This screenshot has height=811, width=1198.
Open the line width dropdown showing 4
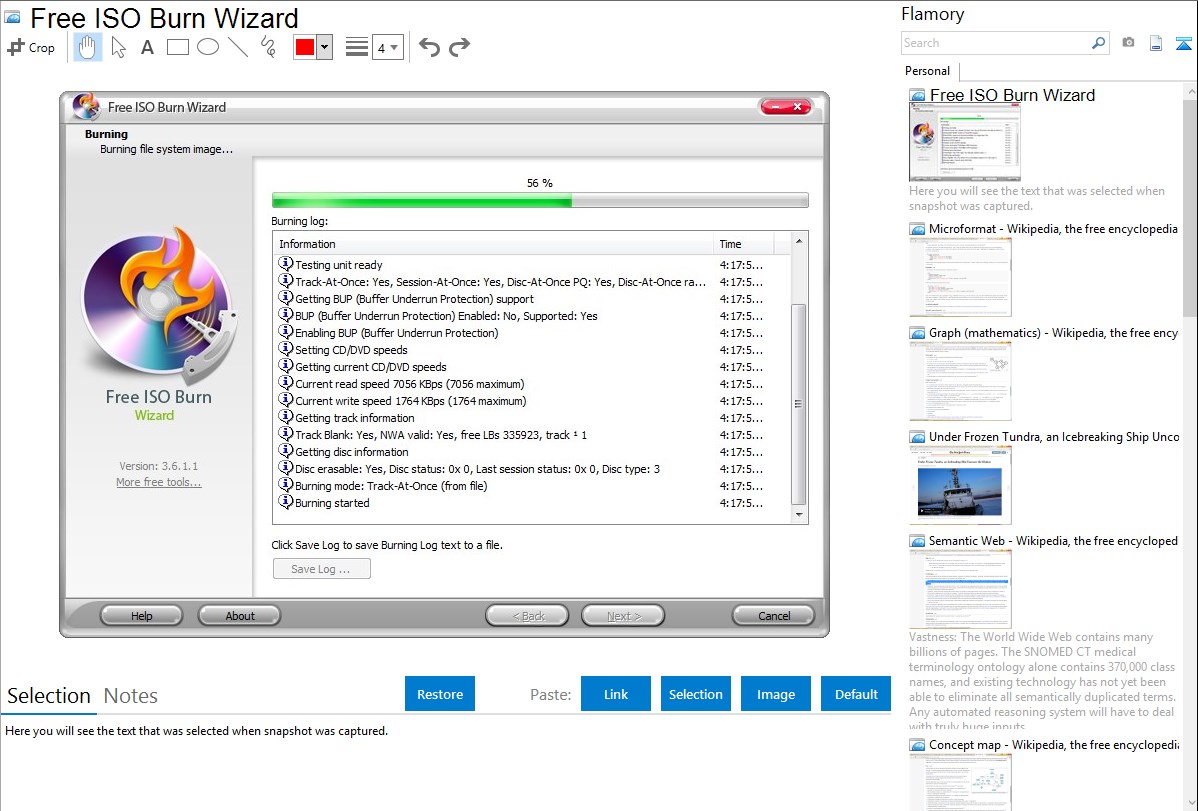click(x=388, y=47)
